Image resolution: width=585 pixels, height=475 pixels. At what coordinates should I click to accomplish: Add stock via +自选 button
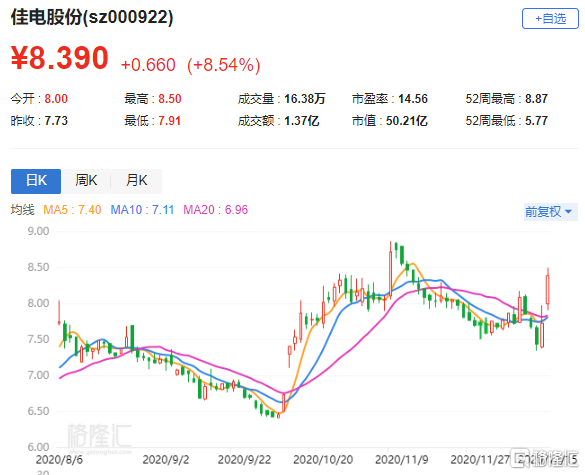[550, 18]
